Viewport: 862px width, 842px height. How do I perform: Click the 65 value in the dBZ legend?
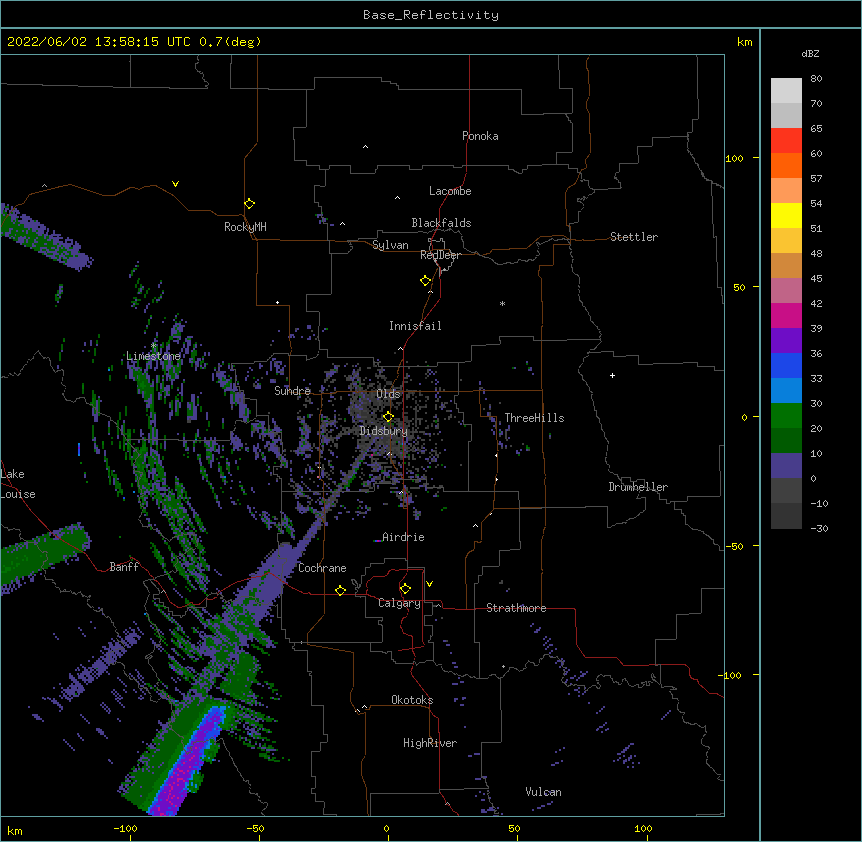(816, 128)
